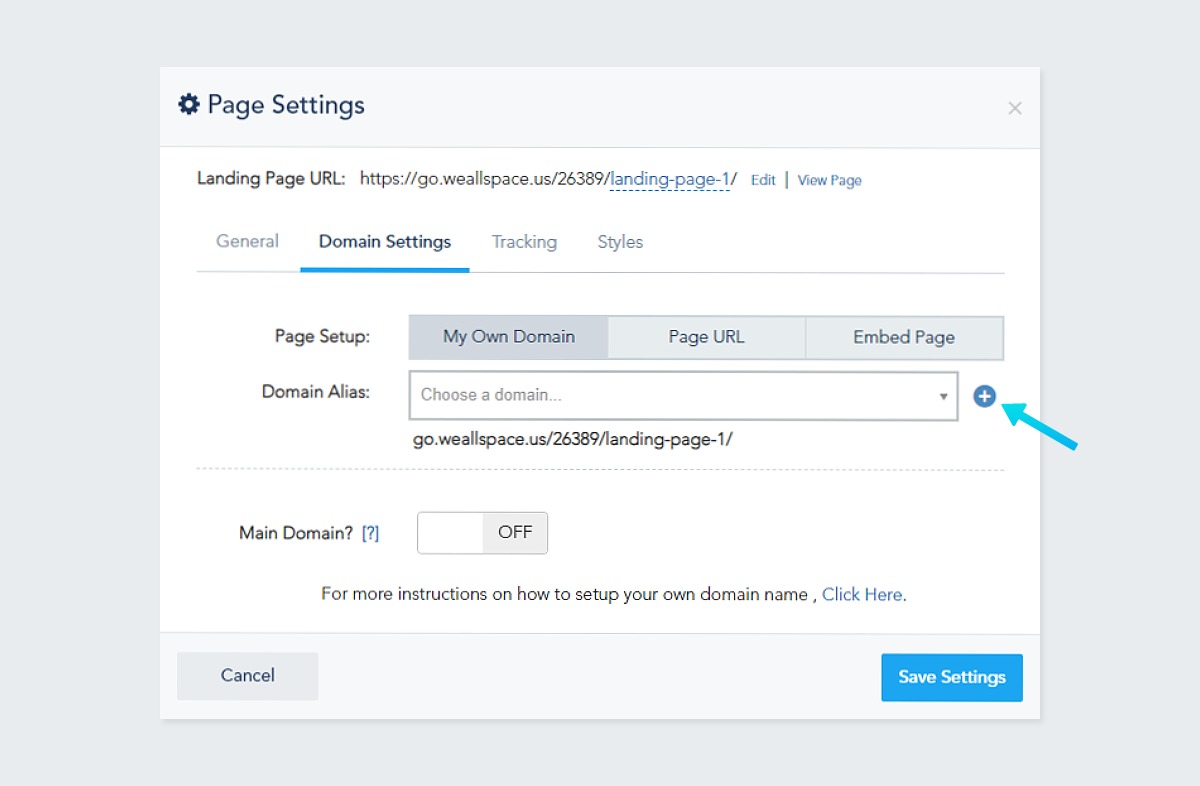This screenshot has height=786, width=1200.
Task: Open the Tracking tab
Action: pos(524,242)
